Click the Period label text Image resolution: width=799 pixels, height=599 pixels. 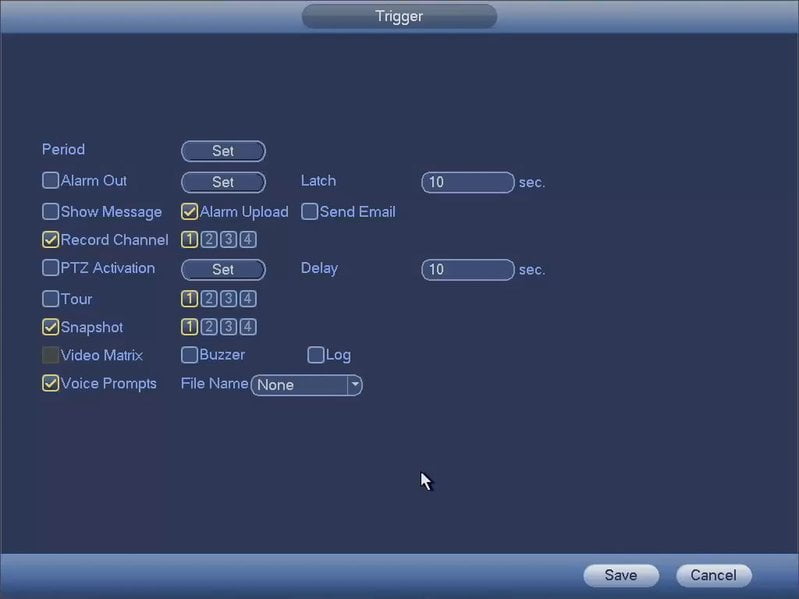coord(63,149)
